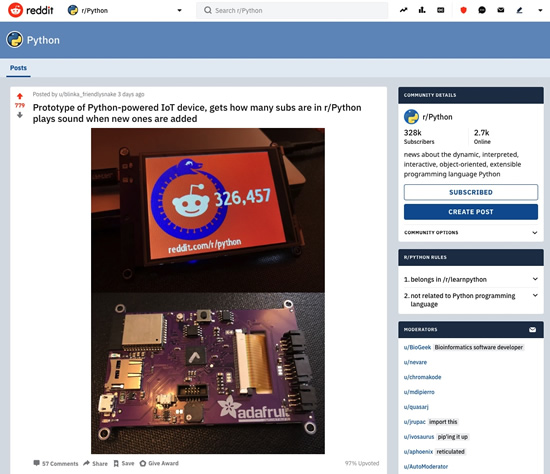Save the post with bookmark button
Image resolution: width=550 pixels, height=474 pixels.
tap(124, 463)
